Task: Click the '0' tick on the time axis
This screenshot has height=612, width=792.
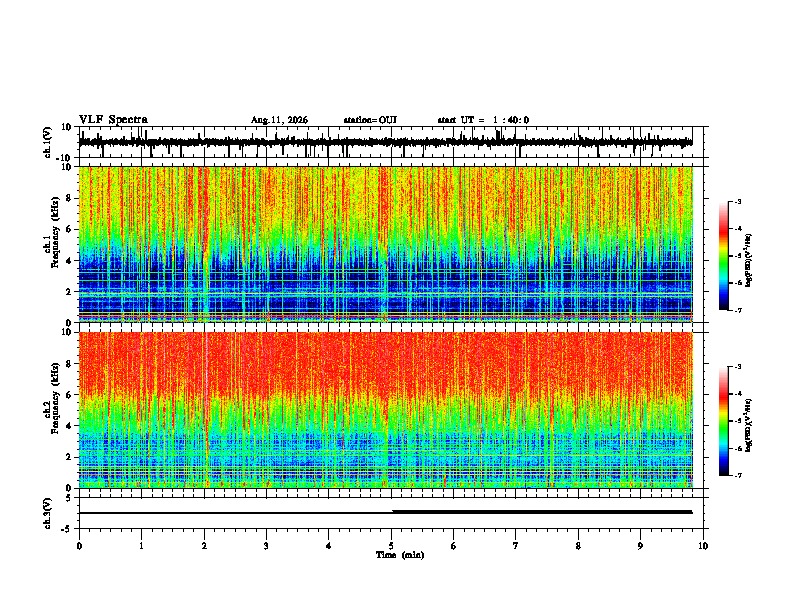Action: click(x=79, y=546)
